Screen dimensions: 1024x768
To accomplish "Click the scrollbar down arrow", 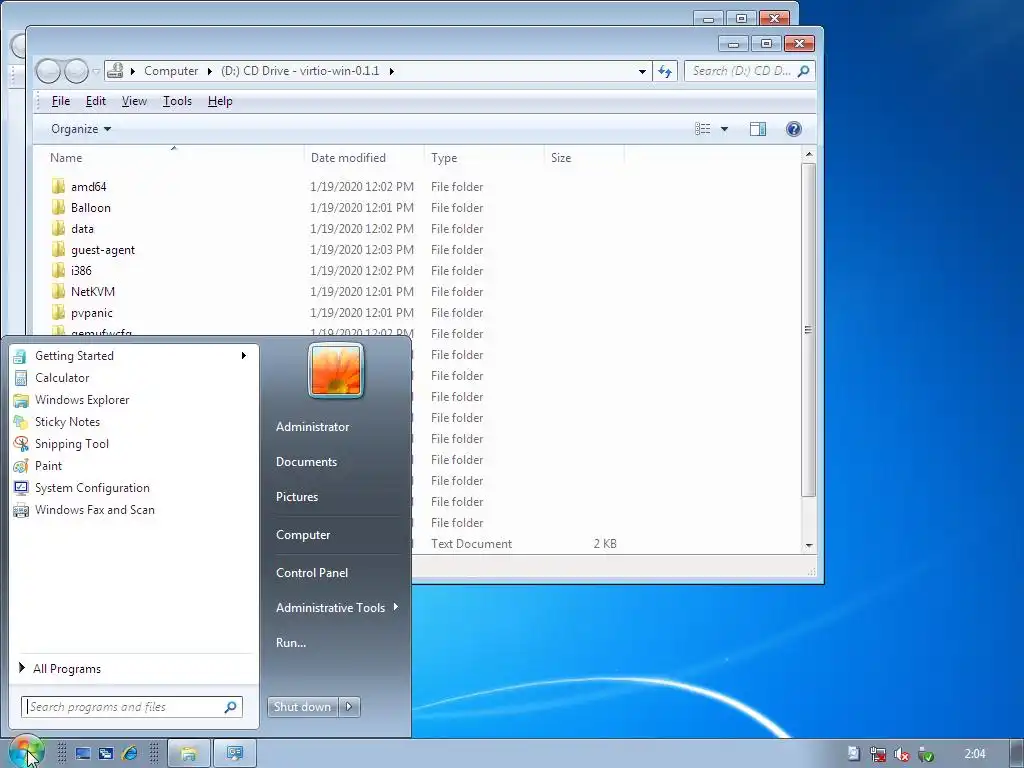I will pyautogui.click(x=808, y=545).
